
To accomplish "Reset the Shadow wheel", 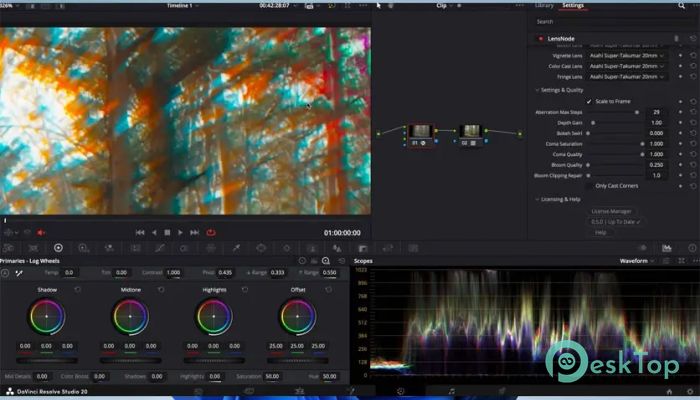I will [78, 290].
